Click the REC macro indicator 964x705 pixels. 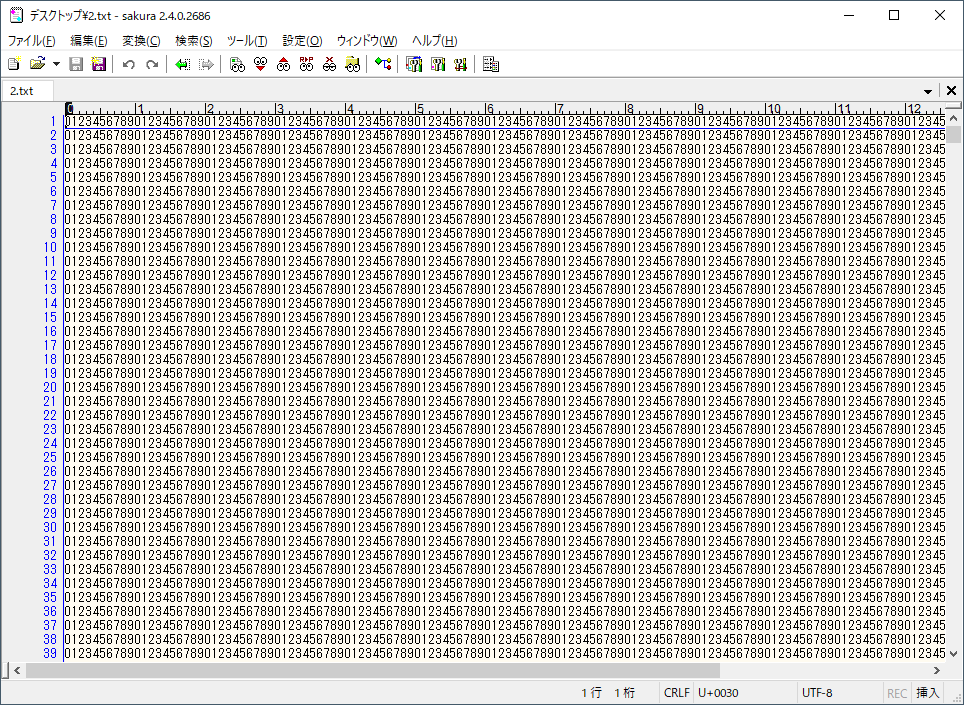(x=897, y=693)
